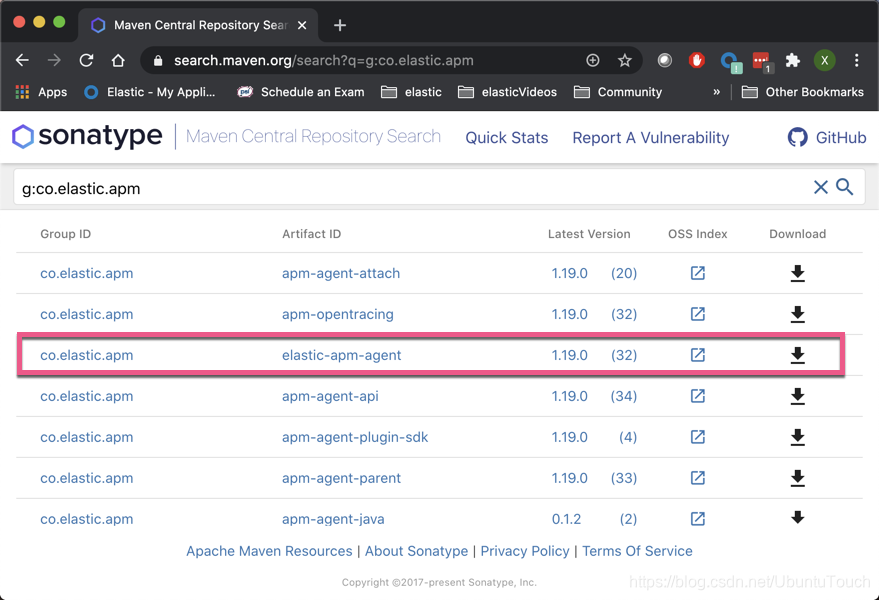Open a new browser tab
The image size is (879, 600).
click(340, 25)
